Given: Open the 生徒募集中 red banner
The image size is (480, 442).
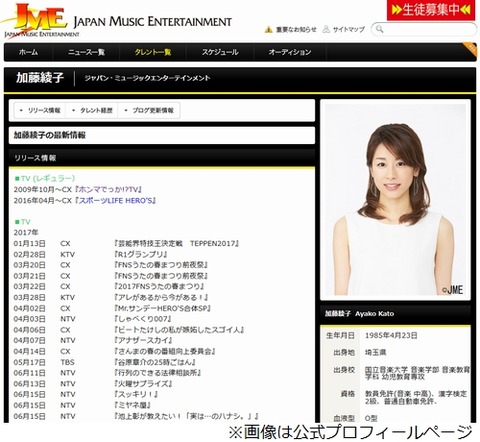Looking at the screenshot, I should tap(431, 10).
